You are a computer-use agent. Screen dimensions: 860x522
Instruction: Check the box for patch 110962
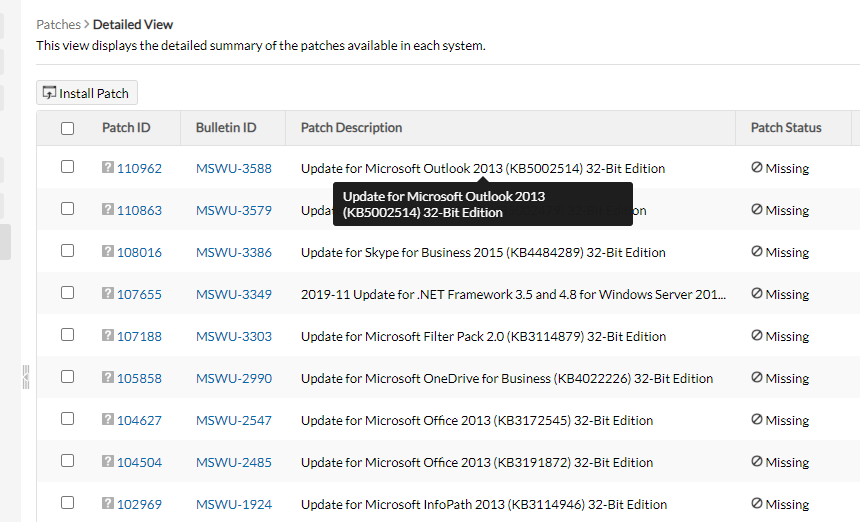click(x=67, y=166)
